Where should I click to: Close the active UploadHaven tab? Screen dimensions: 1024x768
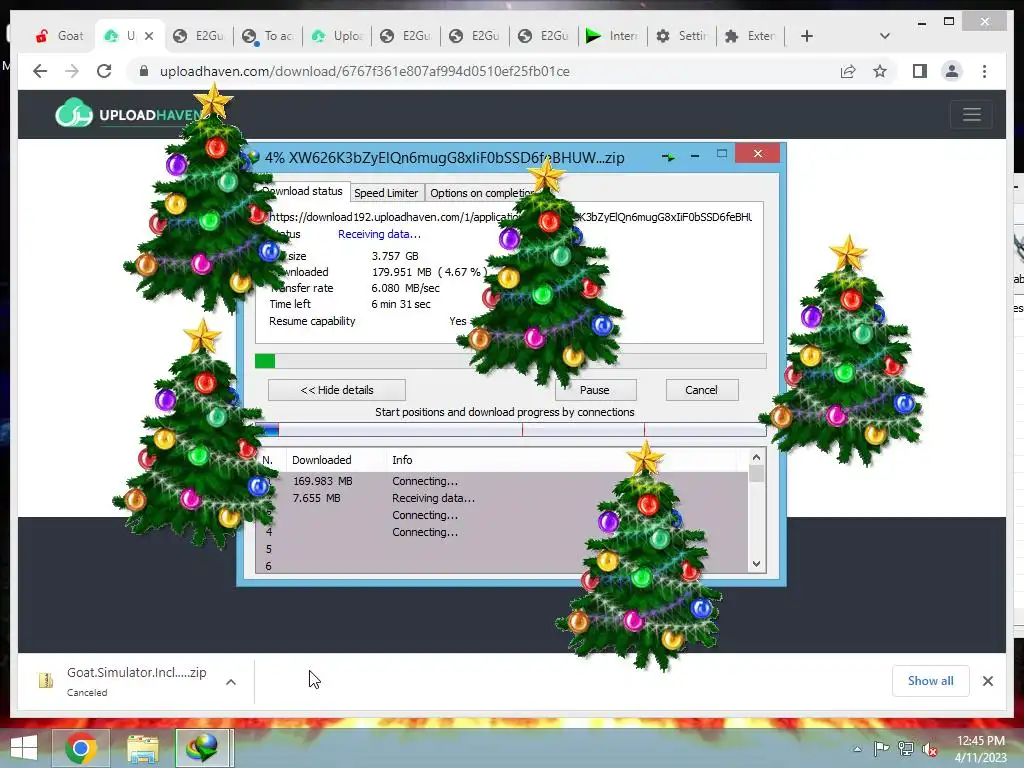click(x=149, y=36)
